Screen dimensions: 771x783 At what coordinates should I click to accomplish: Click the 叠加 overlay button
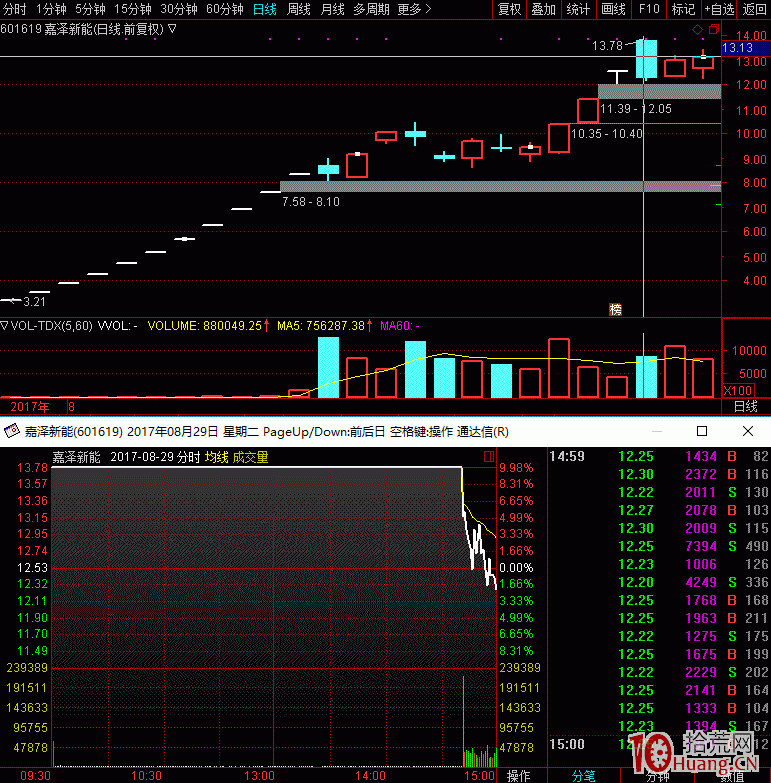coord(544,9)
